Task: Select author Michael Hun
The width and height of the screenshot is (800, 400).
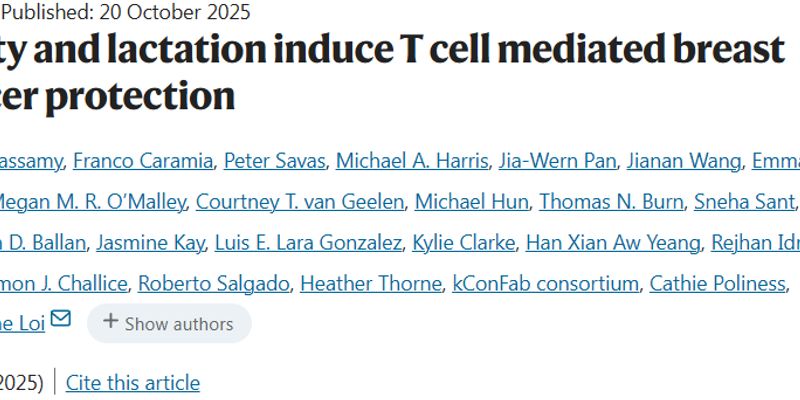Action: tap(471, 202)
